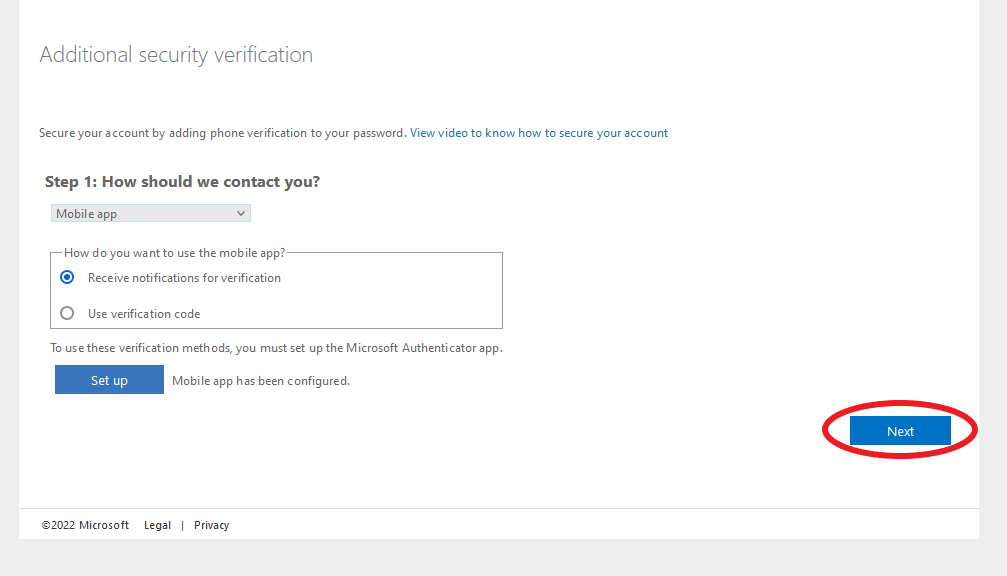Click the 'How do you want to use the mobile app?' legend
Screen dimensions: 1007x576
tap(174, 253)
